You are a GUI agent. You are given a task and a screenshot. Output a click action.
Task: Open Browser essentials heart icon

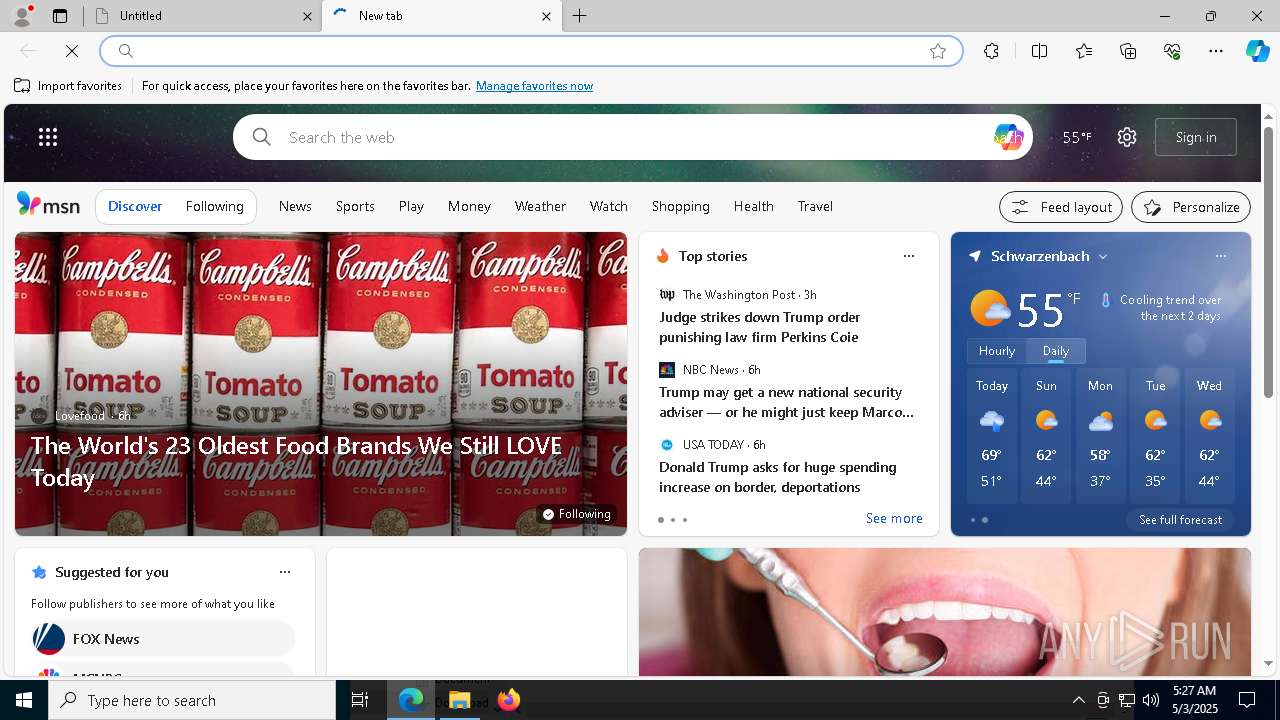1172,51
